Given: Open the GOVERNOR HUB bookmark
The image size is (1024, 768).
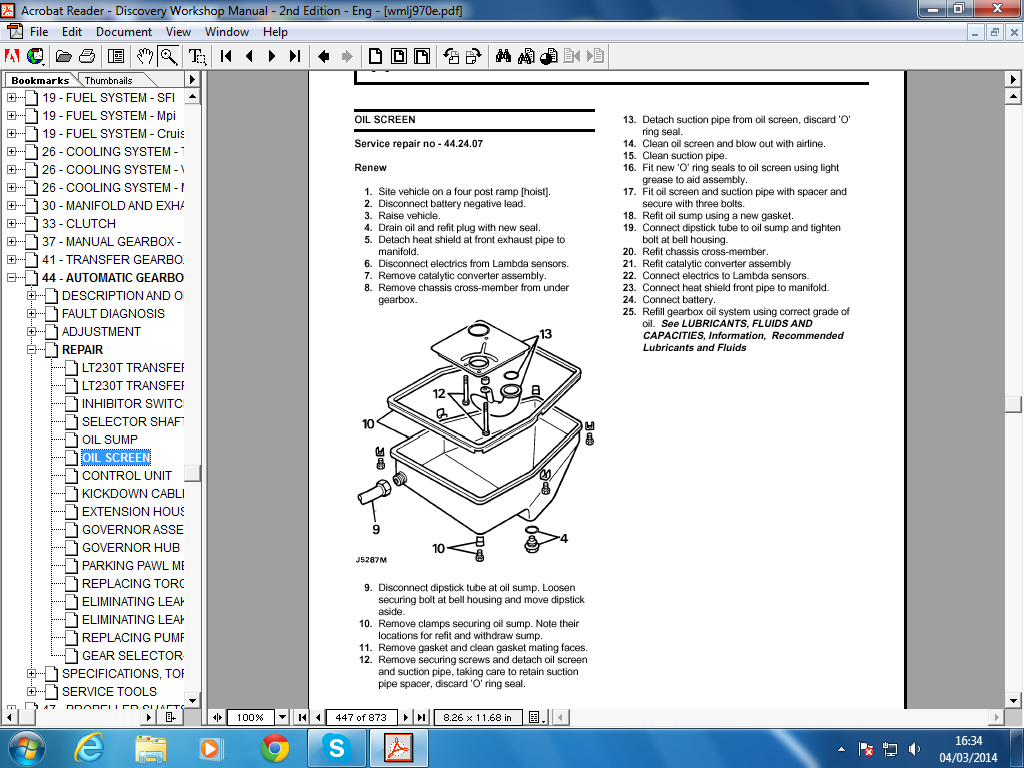Looking at the screenshot, I should [x=131, y=548].
